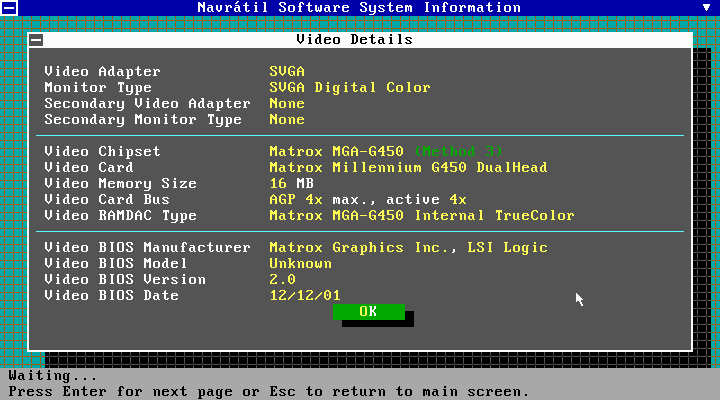Click the 'Video Chipset' label
Image resolution: width=720 pixels, height=400 pixels.
tap(102, 152)
